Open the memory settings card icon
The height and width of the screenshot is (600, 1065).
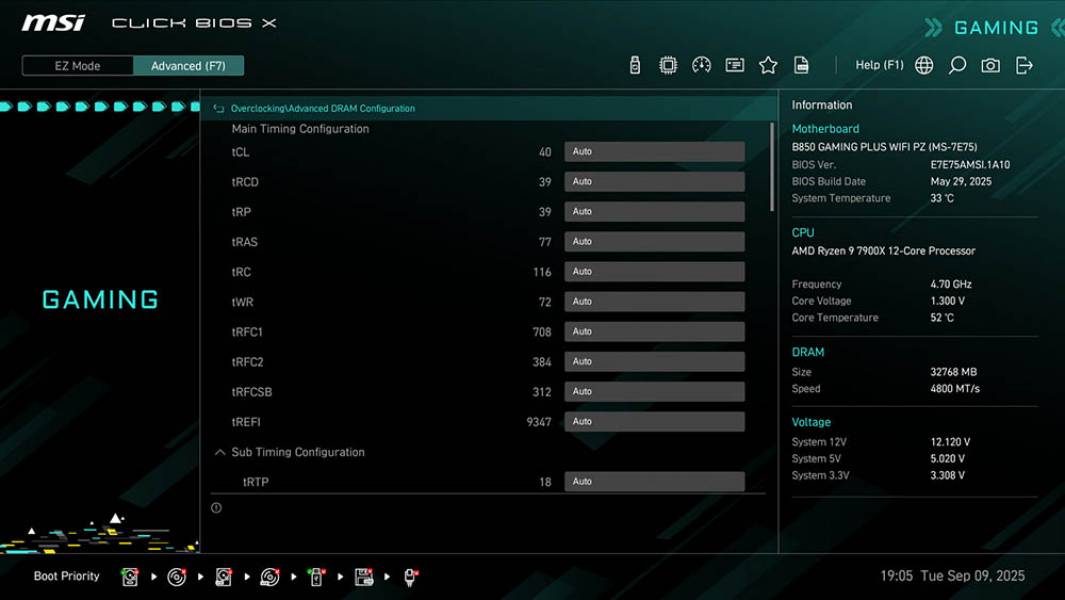735,64
